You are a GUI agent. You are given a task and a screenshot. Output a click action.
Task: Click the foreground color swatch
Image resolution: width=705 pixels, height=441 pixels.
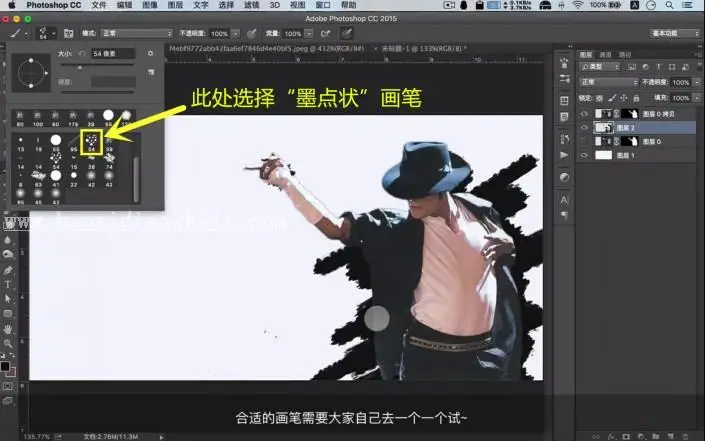point(5,366)
